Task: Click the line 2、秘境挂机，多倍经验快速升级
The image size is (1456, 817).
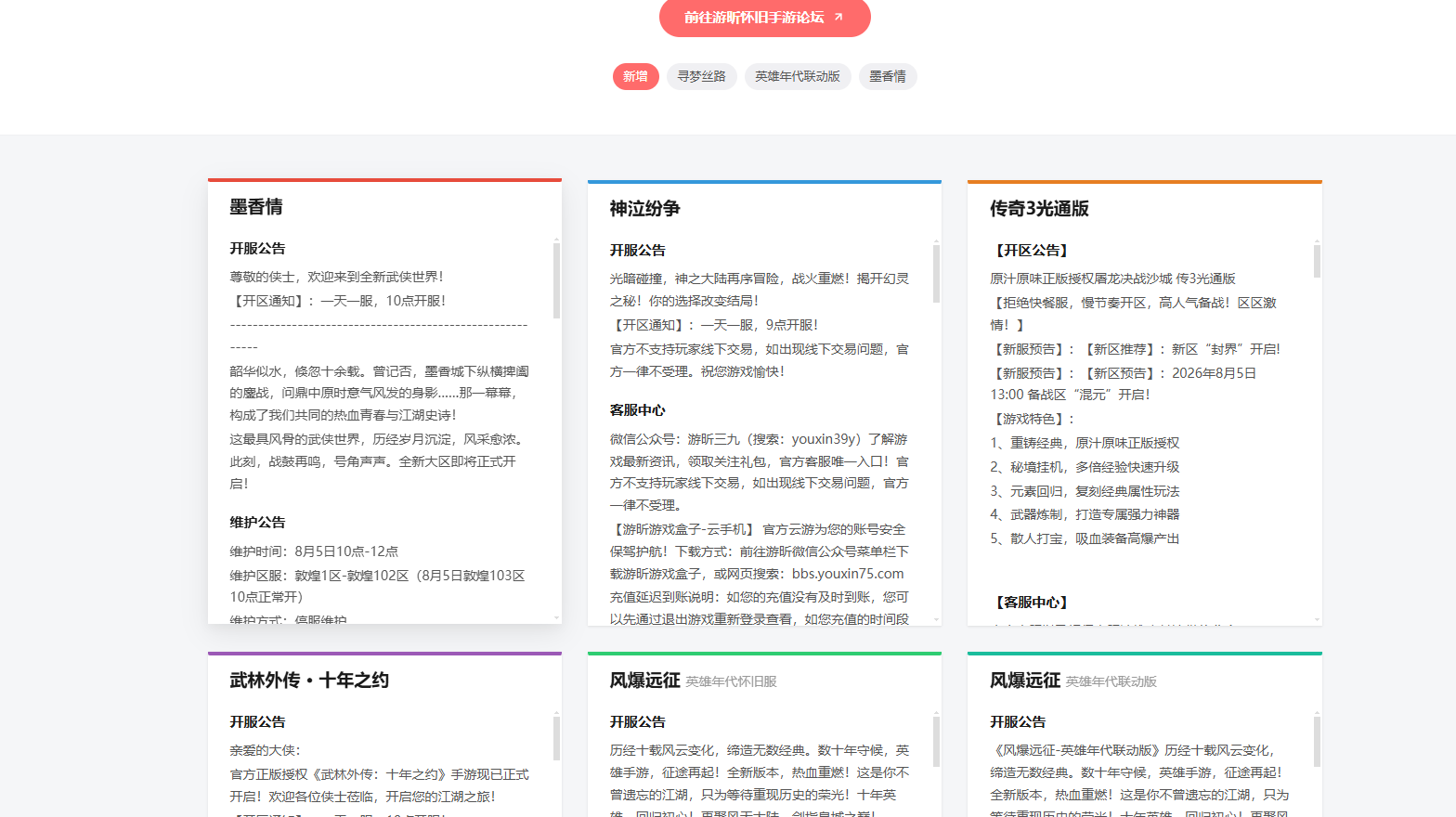Action: click(1085, 467)
